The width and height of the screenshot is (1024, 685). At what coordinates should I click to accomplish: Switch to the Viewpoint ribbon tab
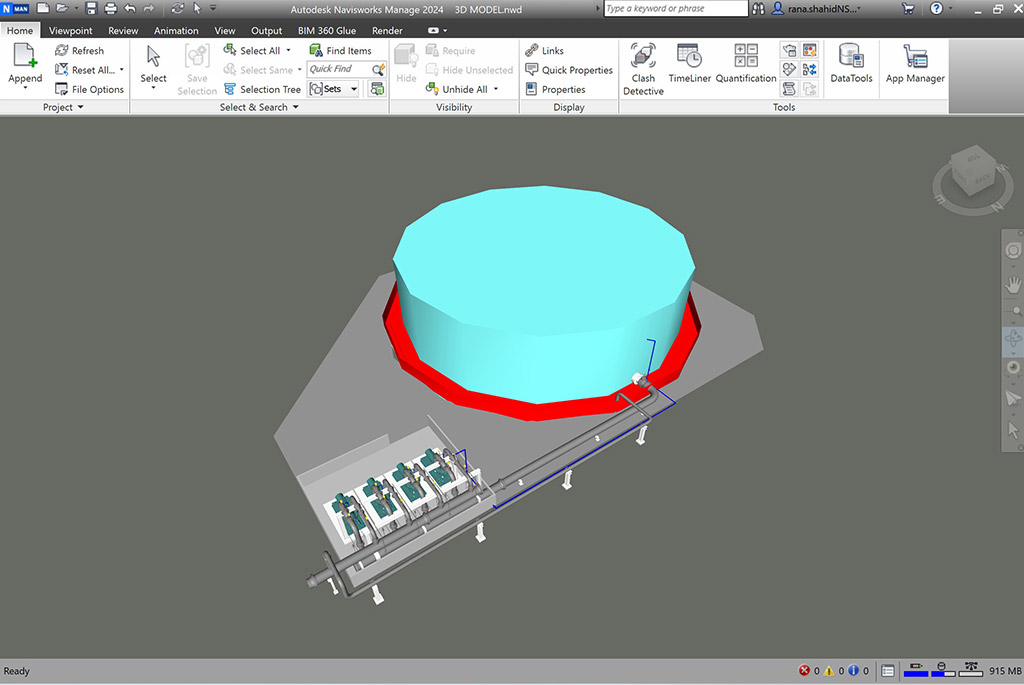pyautogui.click(x=71, y=31)
